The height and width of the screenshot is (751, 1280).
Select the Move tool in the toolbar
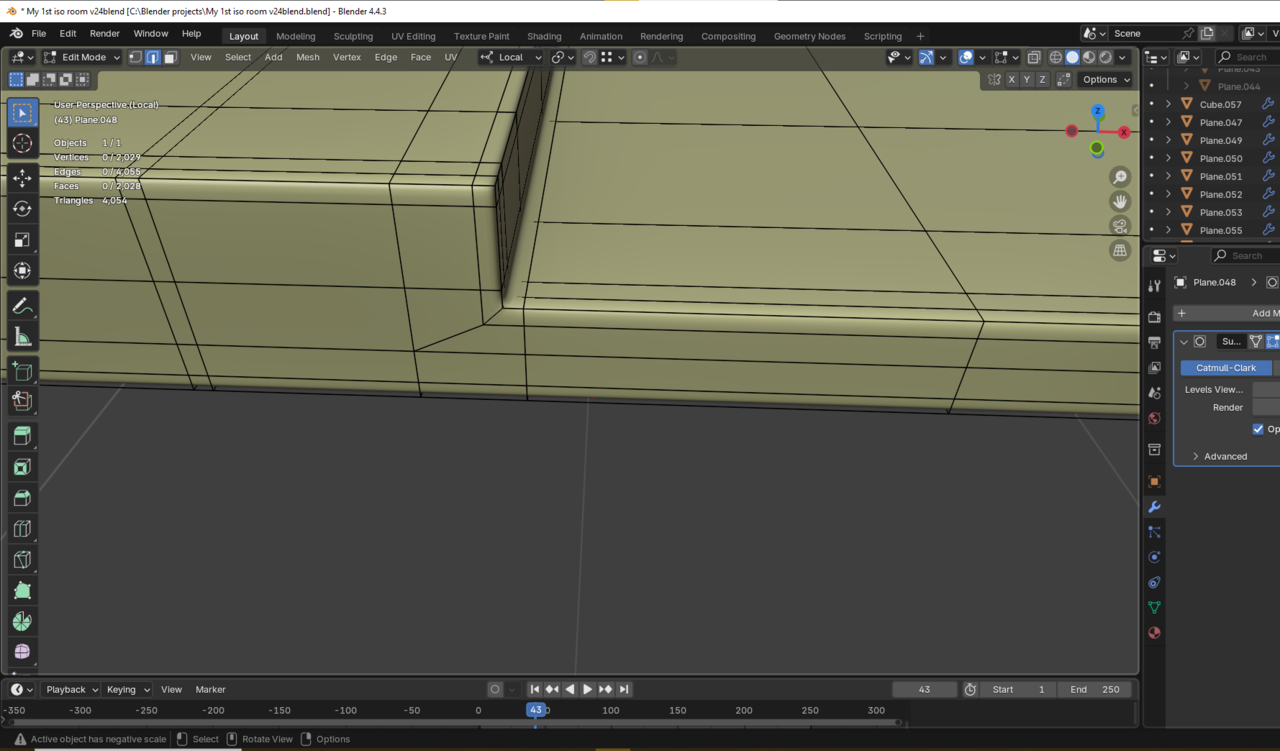click(x=22, y=178)
